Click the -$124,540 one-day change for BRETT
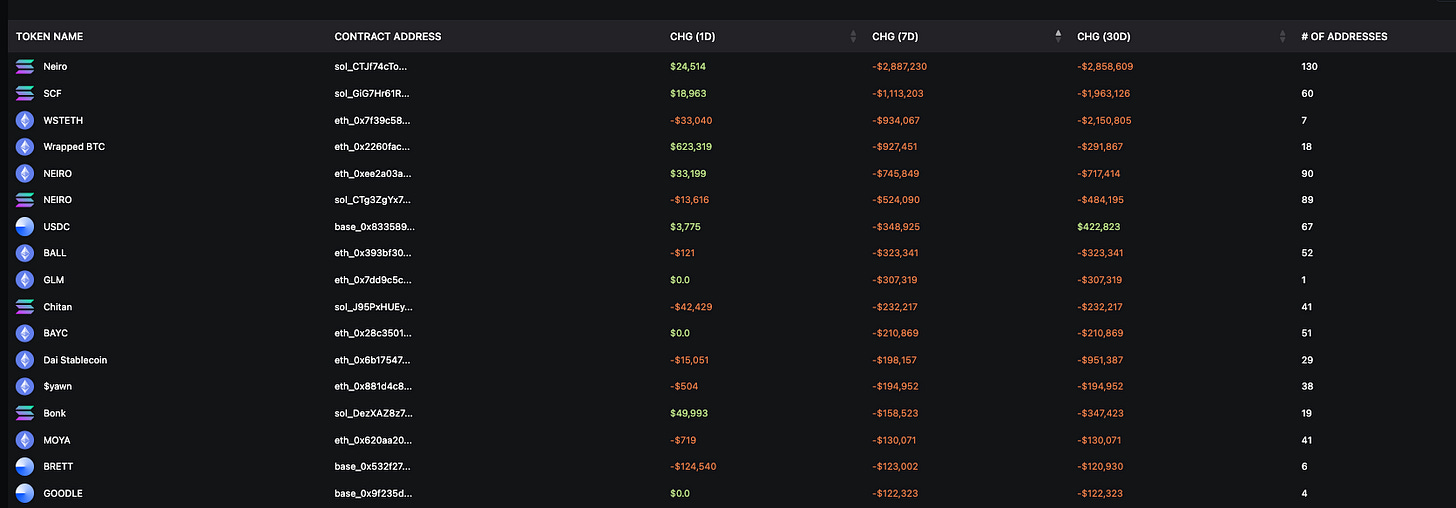The image size is (1456, 508). coord(693,466)
